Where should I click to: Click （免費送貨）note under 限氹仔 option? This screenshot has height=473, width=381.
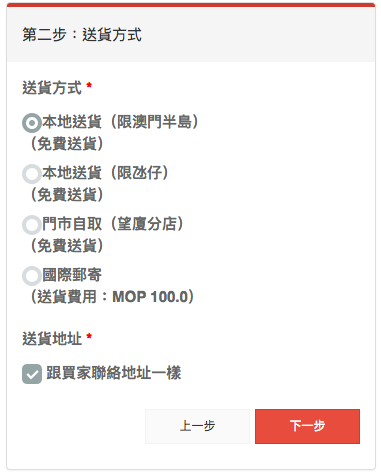[x=67, y=195]
